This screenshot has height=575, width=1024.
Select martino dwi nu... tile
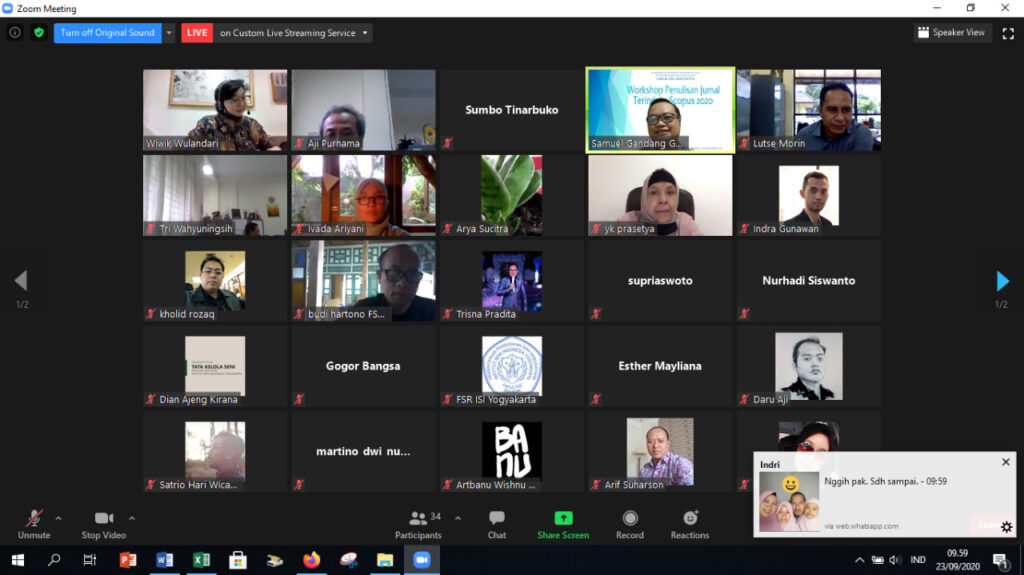click(x=363, y=452)
